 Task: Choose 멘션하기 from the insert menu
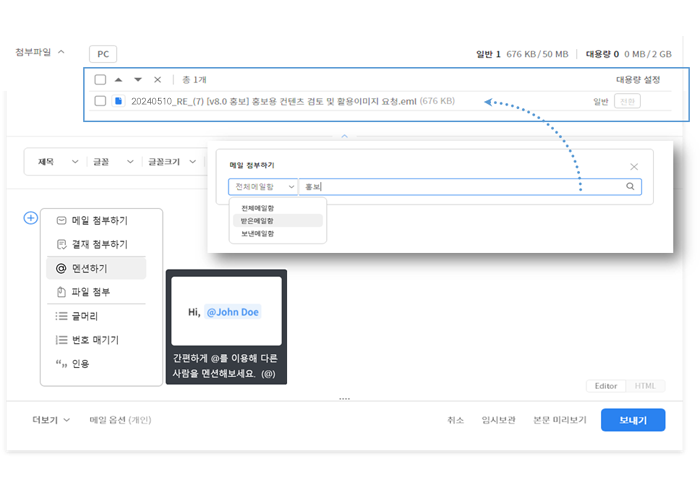[97, 268]
